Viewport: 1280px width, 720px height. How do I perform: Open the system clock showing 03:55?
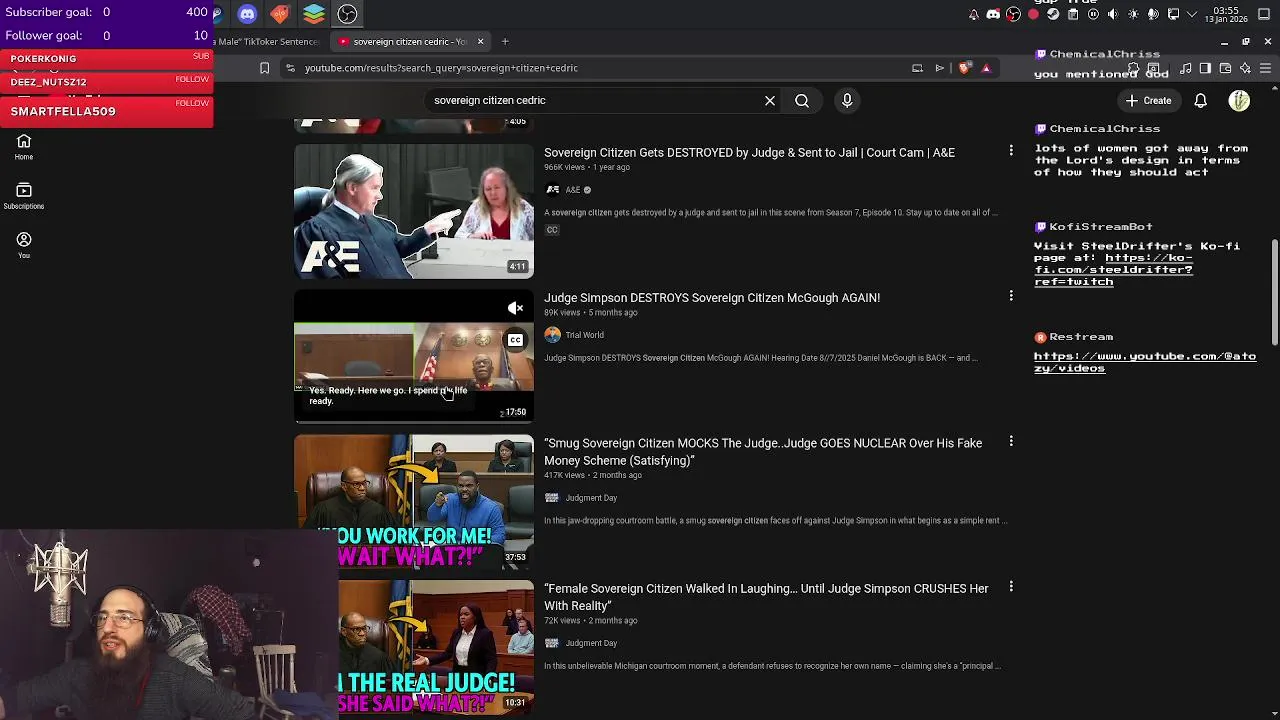pos(1227,14)
